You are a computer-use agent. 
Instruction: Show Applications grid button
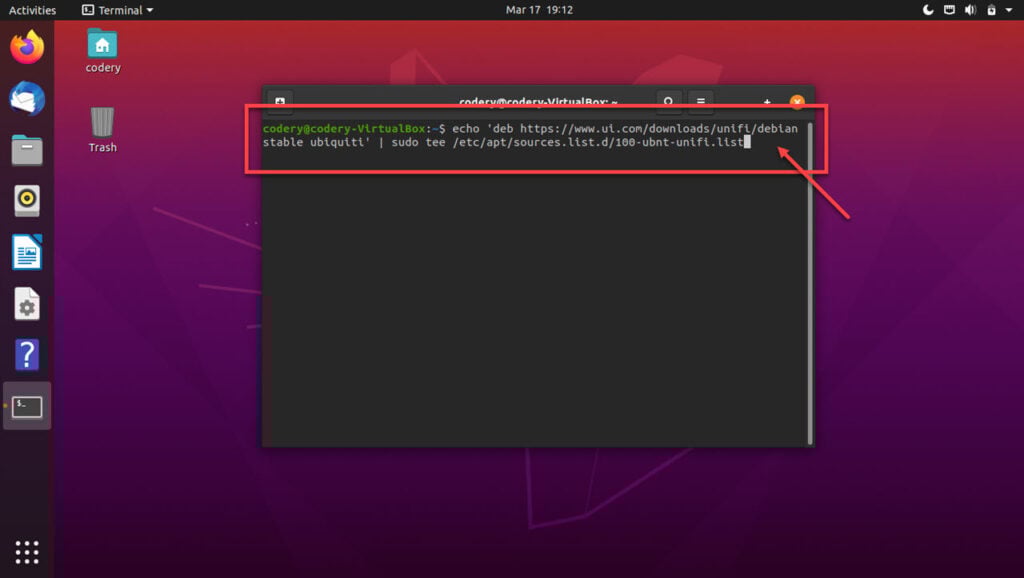[x=27, y=552]
